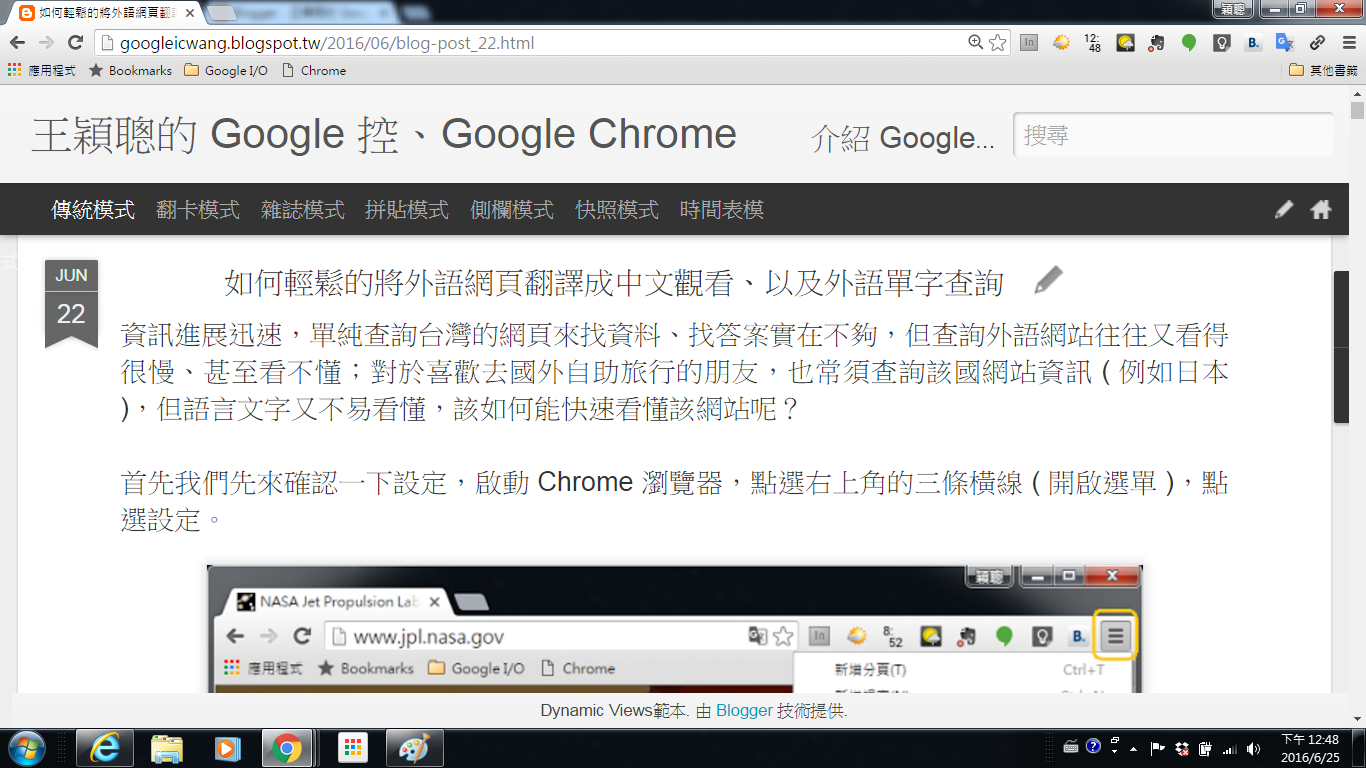Viewport: 1366px width, 768px height.
Task: Click the JUN 22 date ribbon
Action: pos(71,303)
